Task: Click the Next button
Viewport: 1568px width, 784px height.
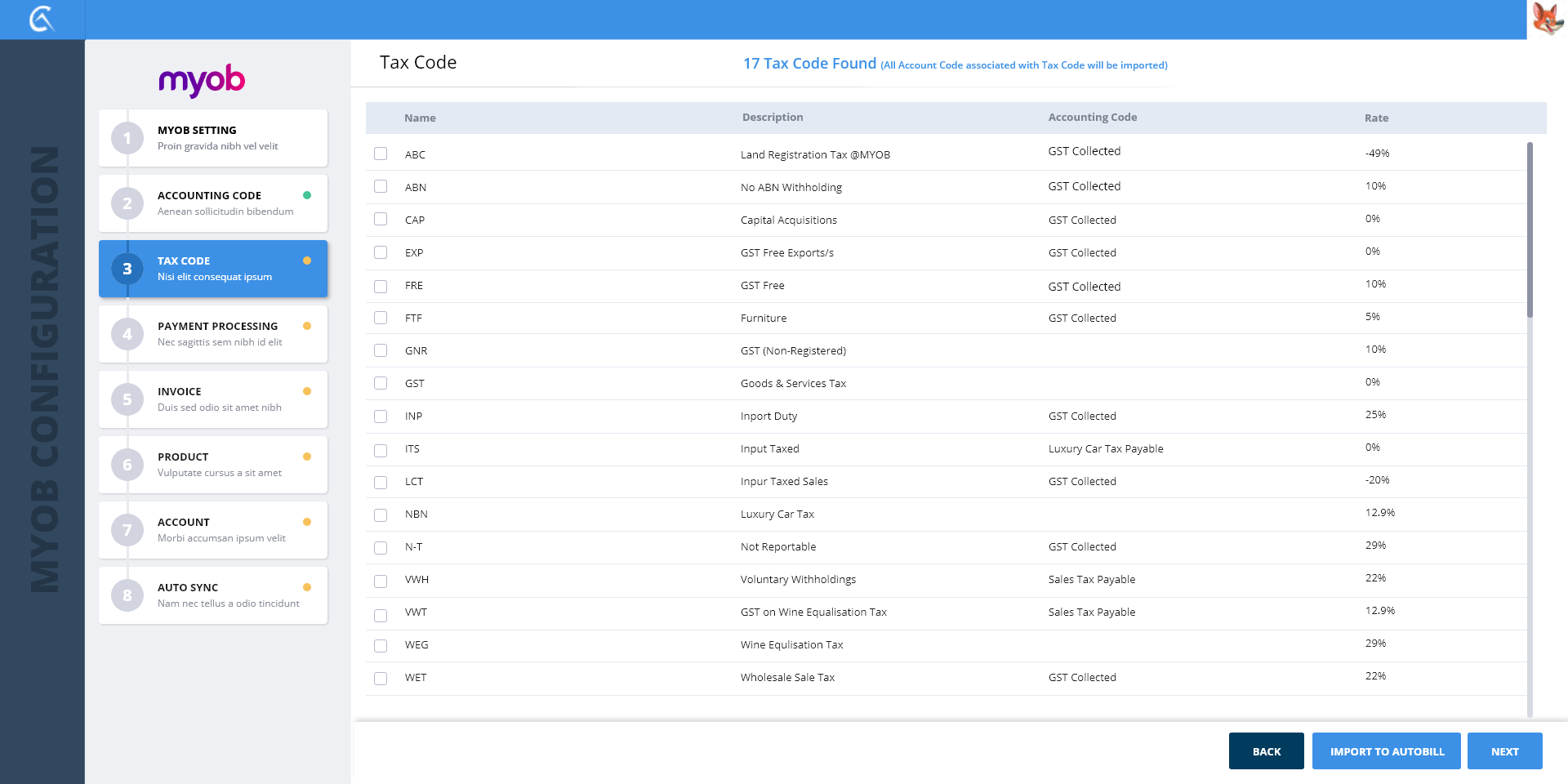Action: [x=1504, y=751]
